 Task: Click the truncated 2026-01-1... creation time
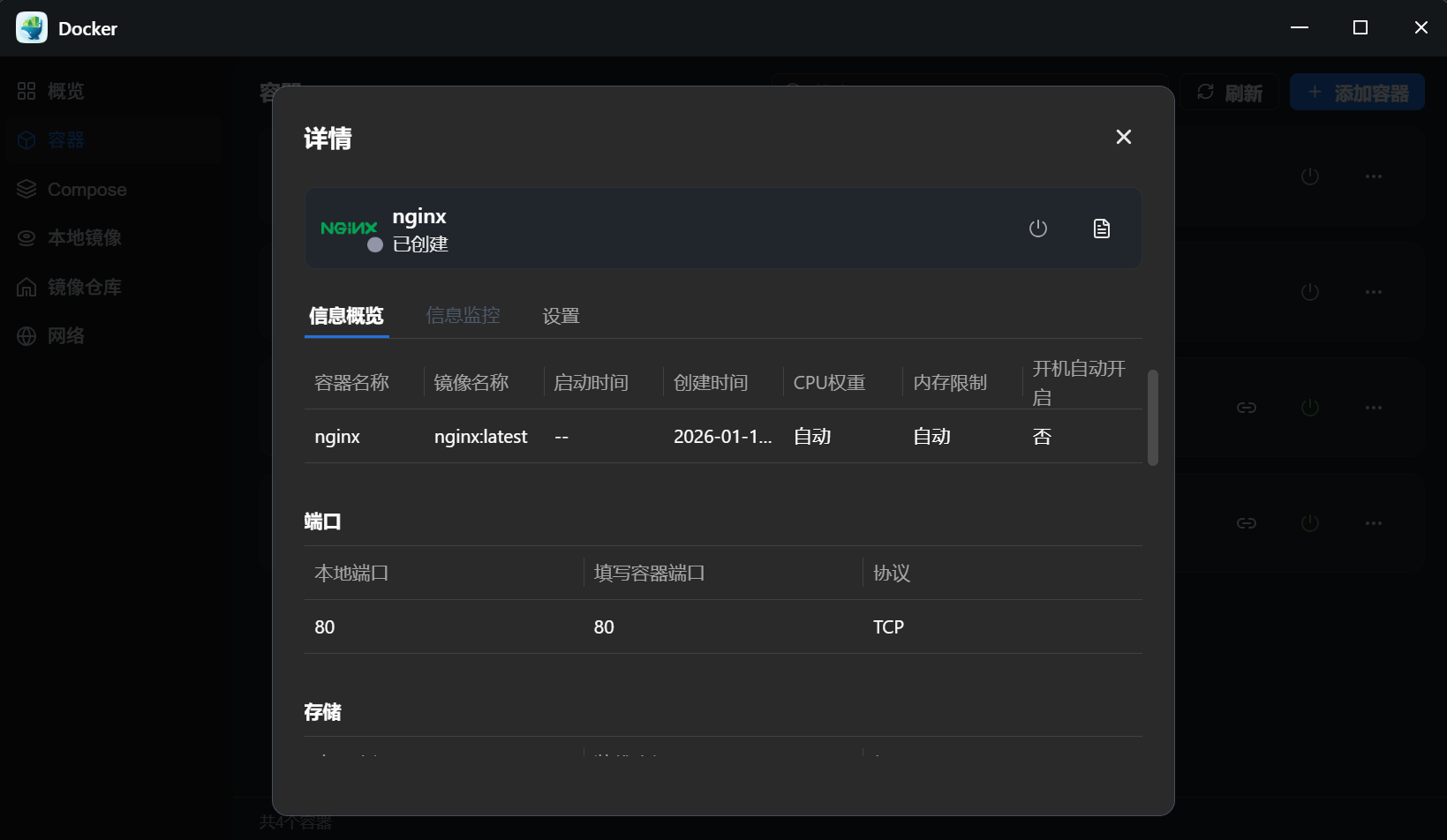pos(722,437)
